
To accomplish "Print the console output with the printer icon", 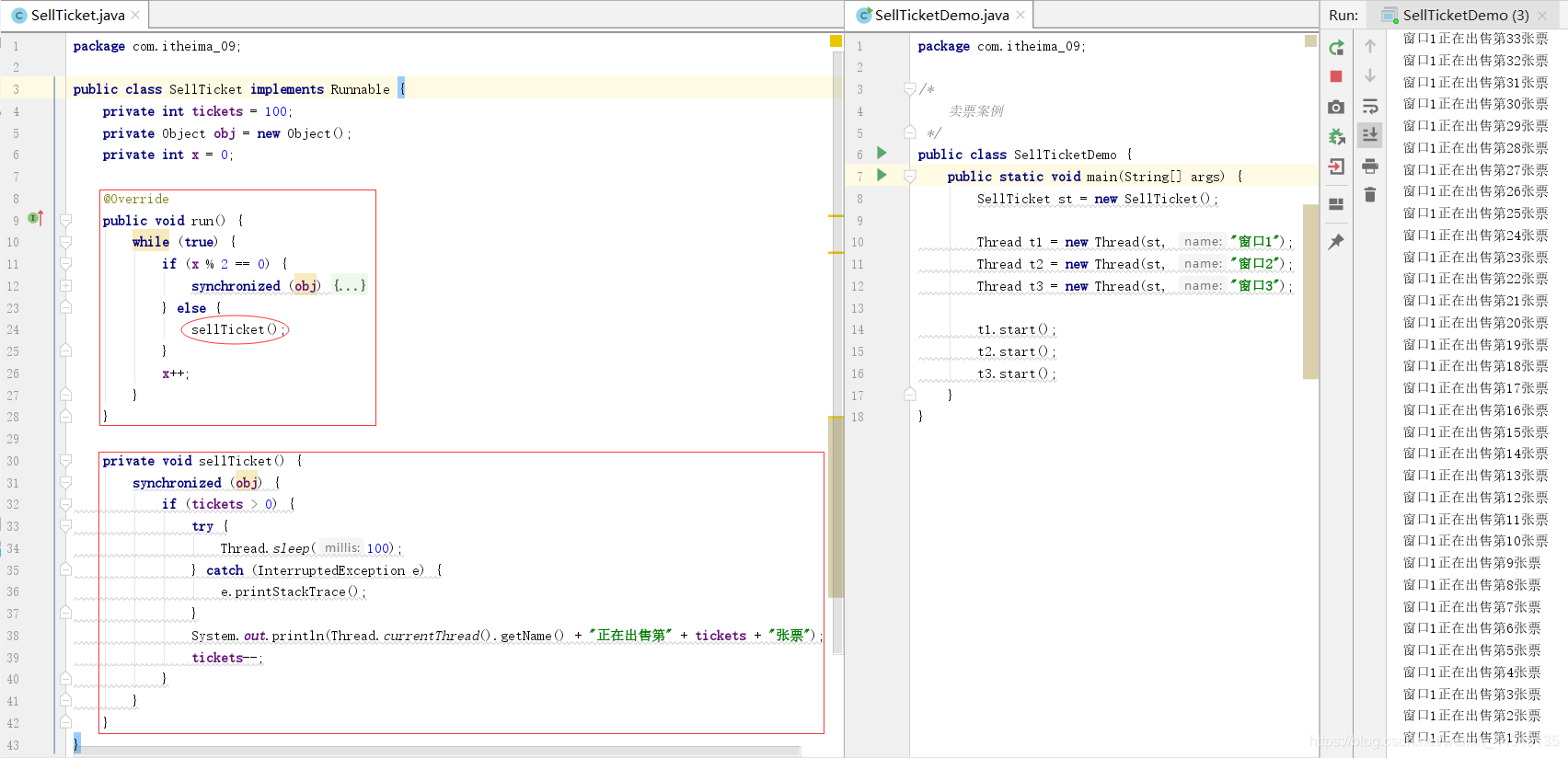I will click(1369, 166).
